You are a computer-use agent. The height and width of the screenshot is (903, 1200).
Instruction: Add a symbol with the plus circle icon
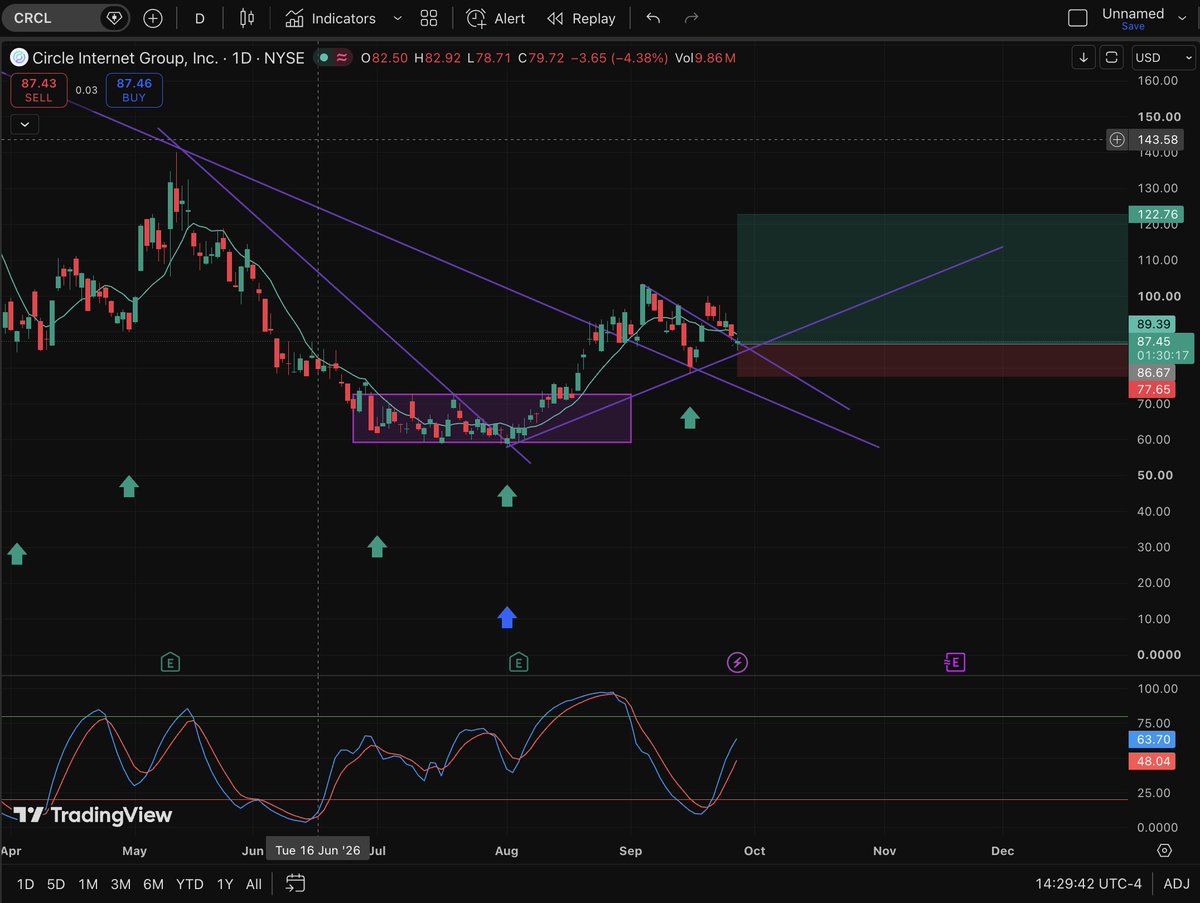tap(153, 18)
